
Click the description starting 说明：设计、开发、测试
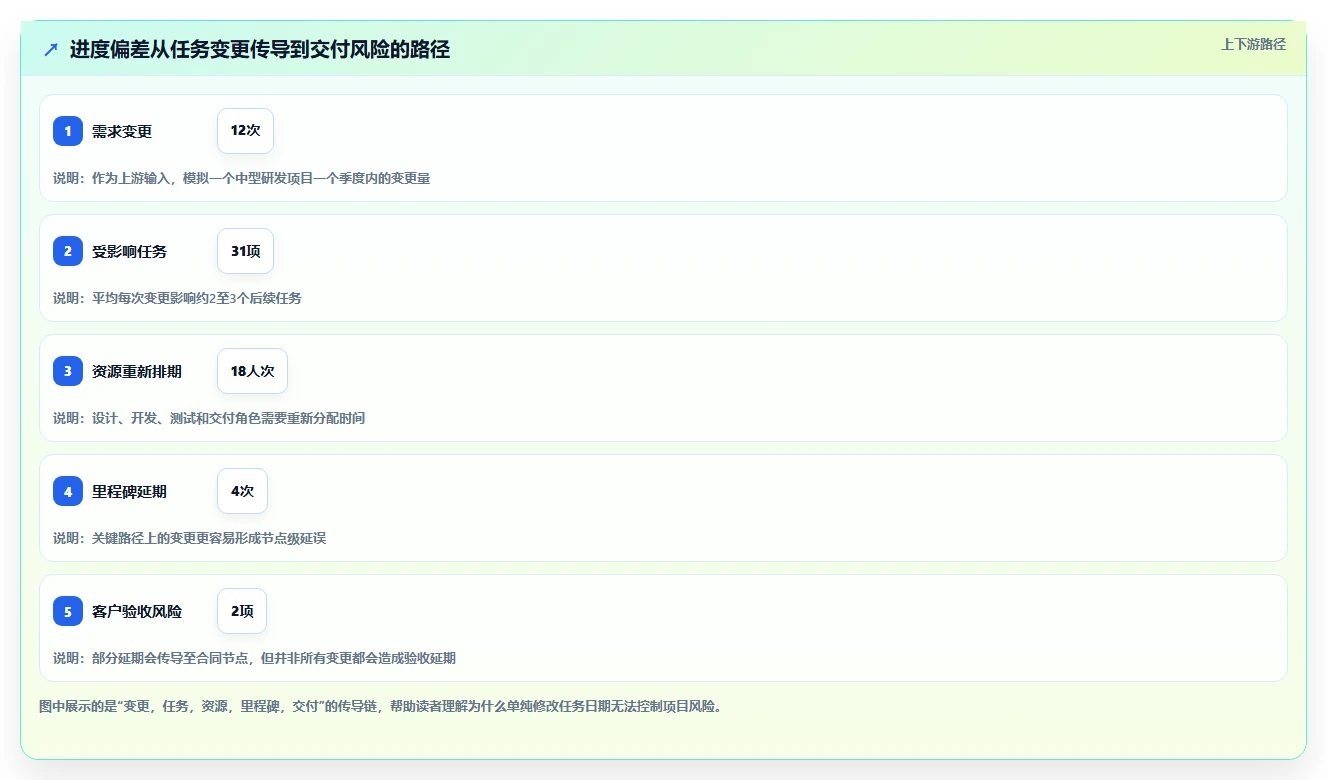click(x=209, y=418)
